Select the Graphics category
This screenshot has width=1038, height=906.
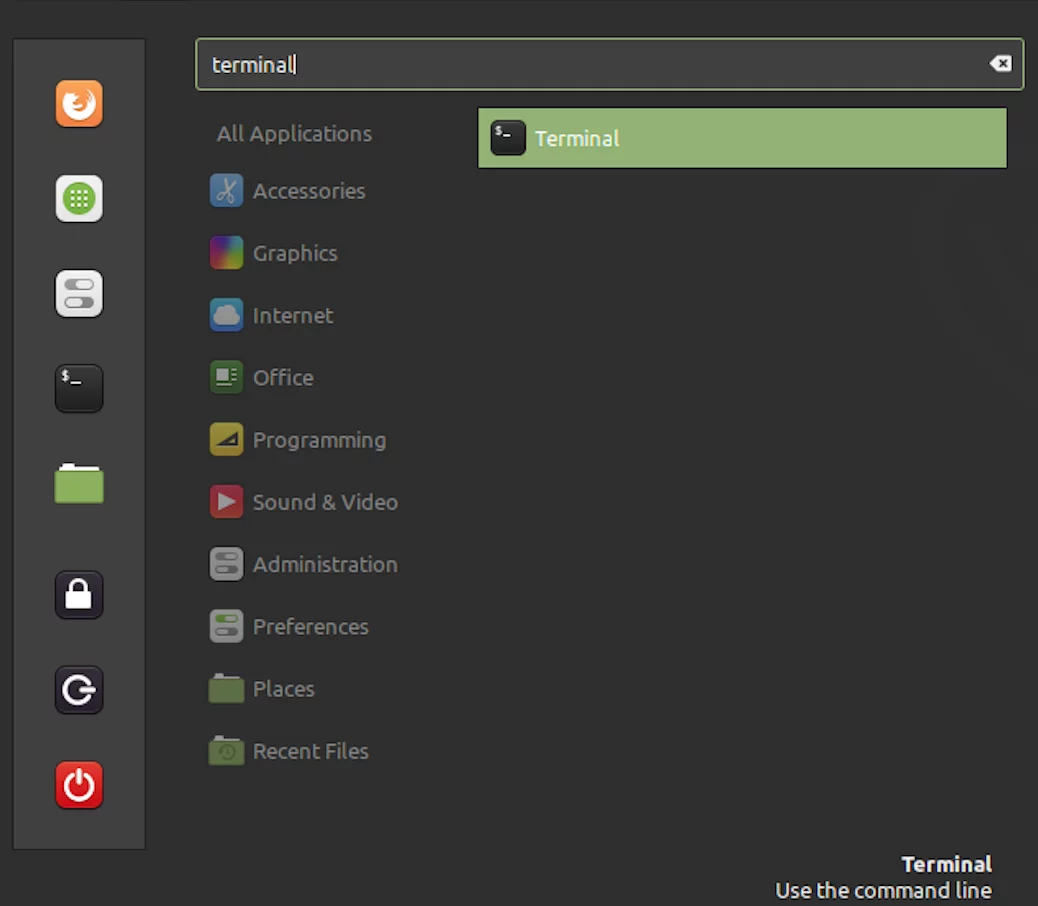273,253
